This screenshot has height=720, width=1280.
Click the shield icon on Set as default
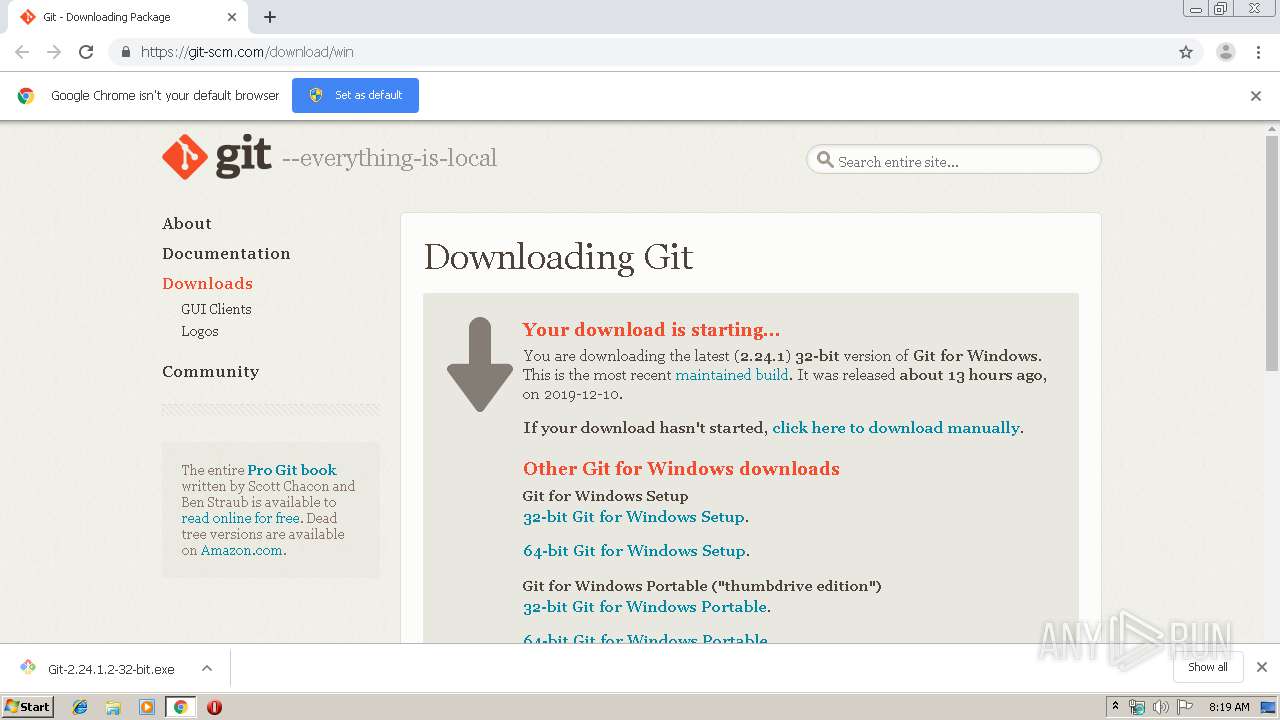(316, 95)
